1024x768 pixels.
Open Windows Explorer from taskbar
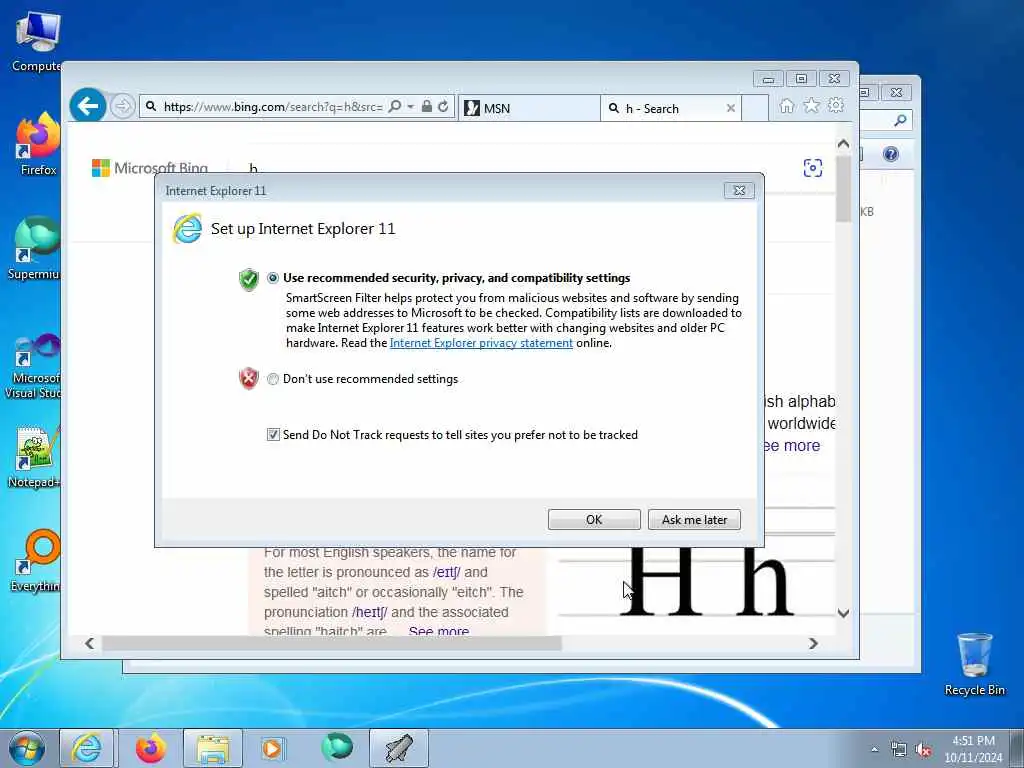[213, 748]
